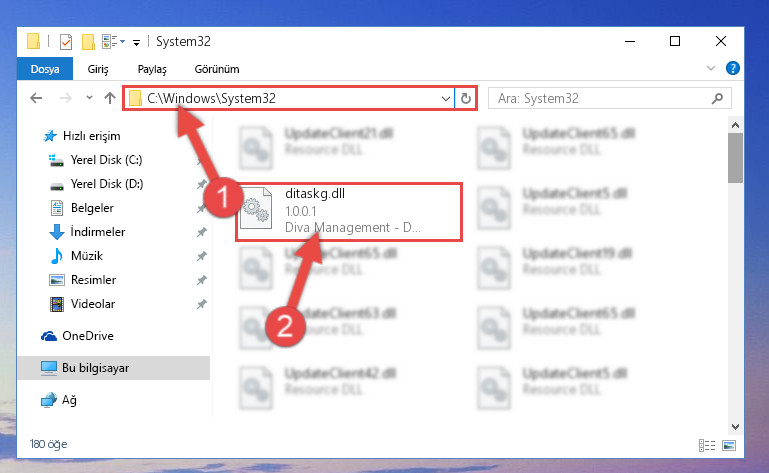Go up one folder level arrow
769x473 pixels.
click(110, 98)
